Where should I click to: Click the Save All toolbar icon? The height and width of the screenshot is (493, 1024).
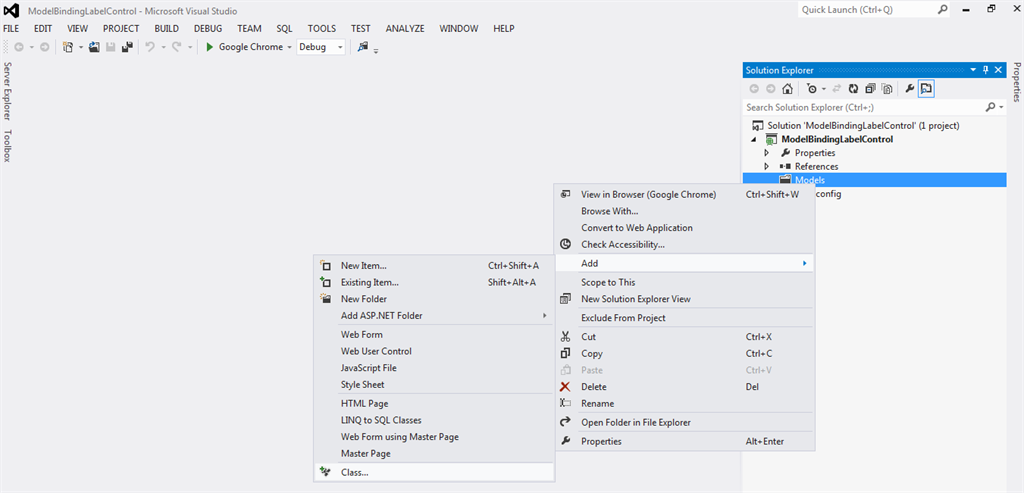pos(127,47)
